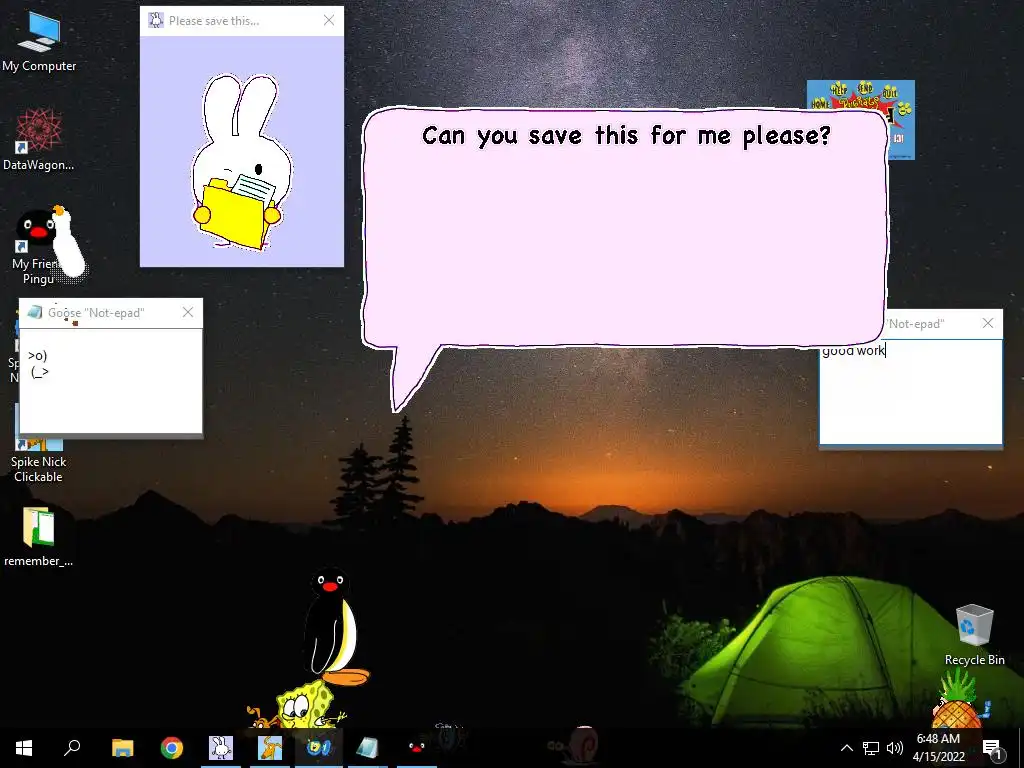This screenshot has height=768, width=1024.
Task: Show hidden system tray icons
Action: click(x=846, y=748)
